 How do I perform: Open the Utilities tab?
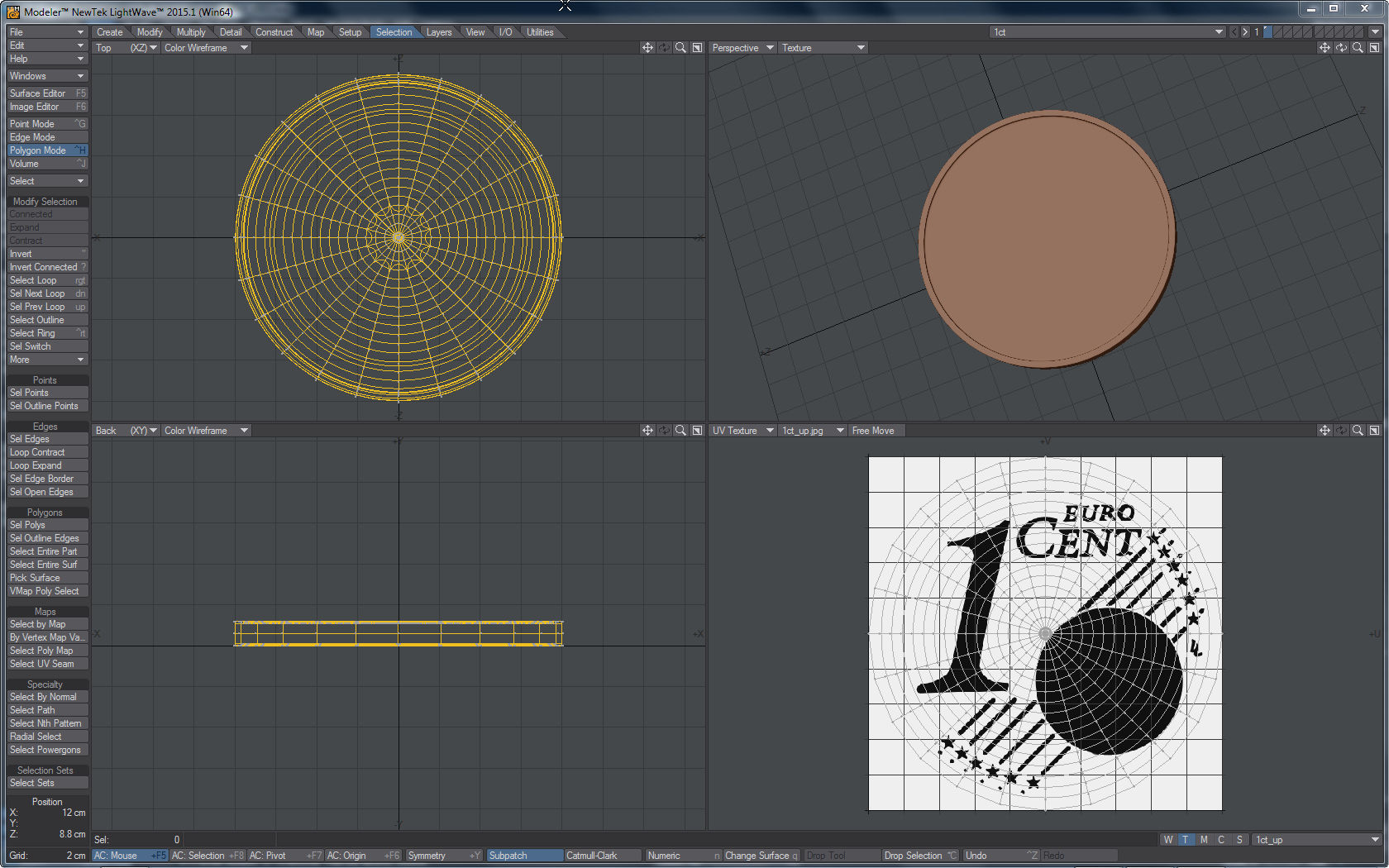[x=540, y=32]
